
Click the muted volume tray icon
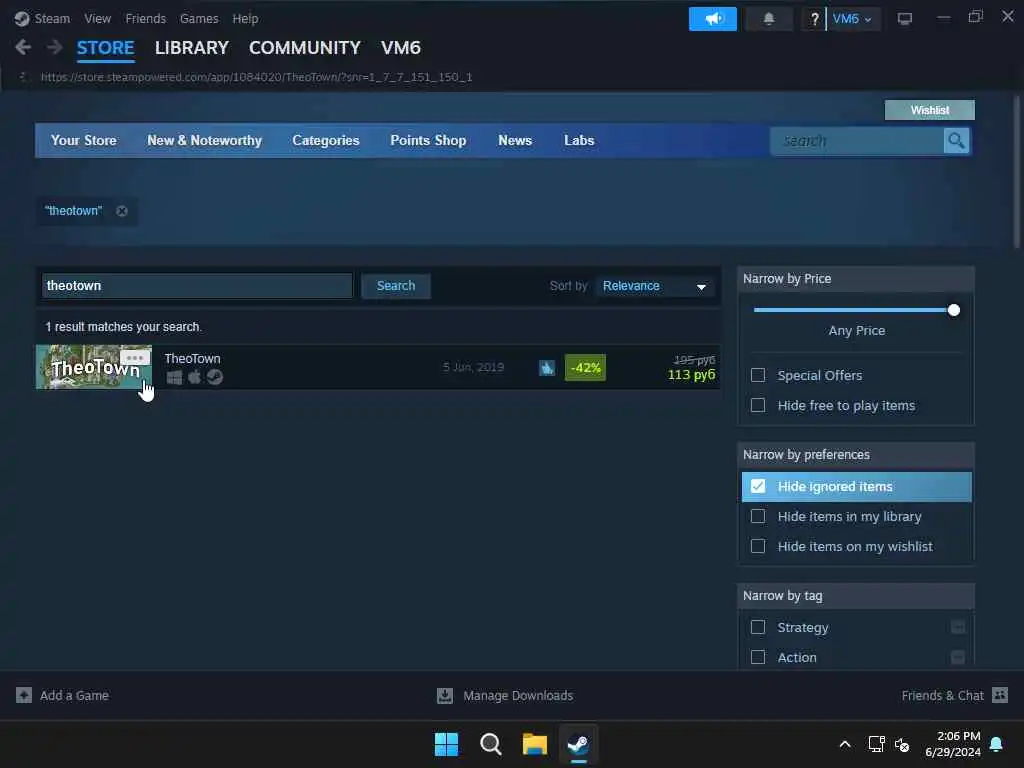(x=902, y=744)
